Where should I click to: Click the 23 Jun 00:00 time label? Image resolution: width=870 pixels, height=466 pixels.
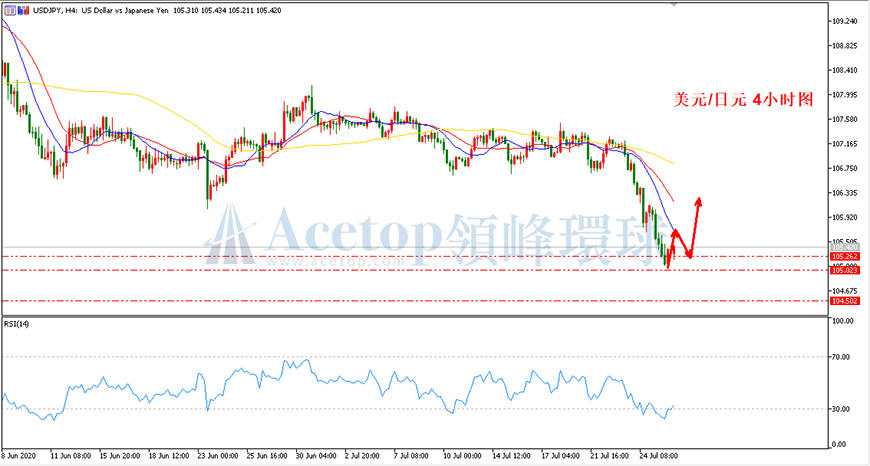[219, 455]
